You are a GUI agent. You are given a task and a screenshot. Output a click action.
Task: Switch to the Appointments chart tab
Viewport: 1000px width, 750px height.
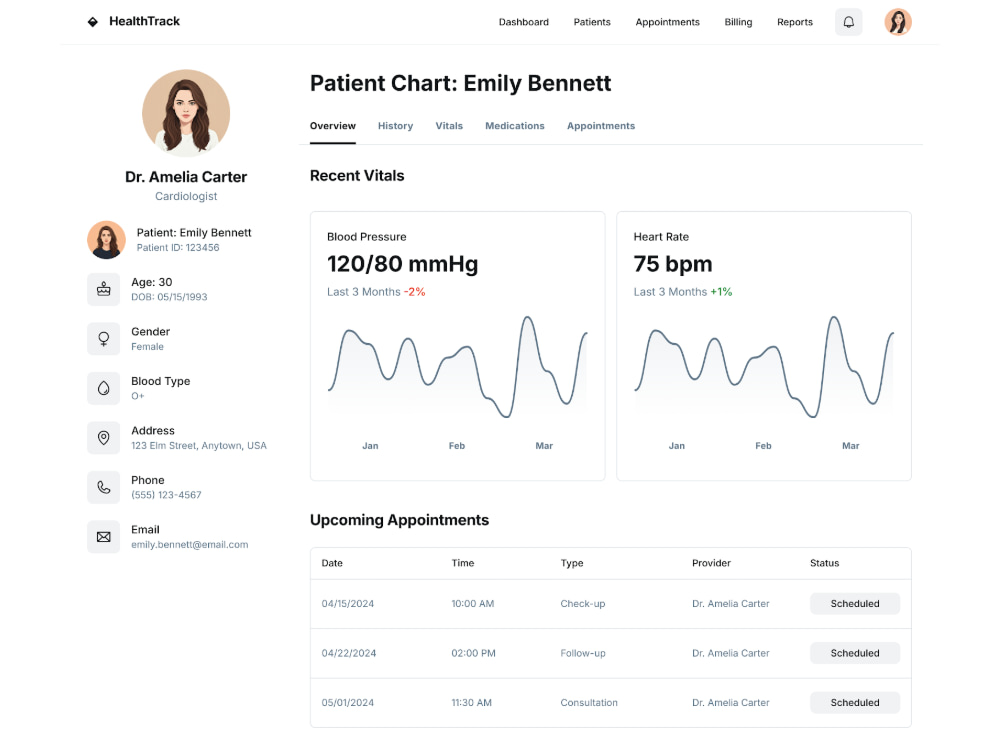click(601, 126)
